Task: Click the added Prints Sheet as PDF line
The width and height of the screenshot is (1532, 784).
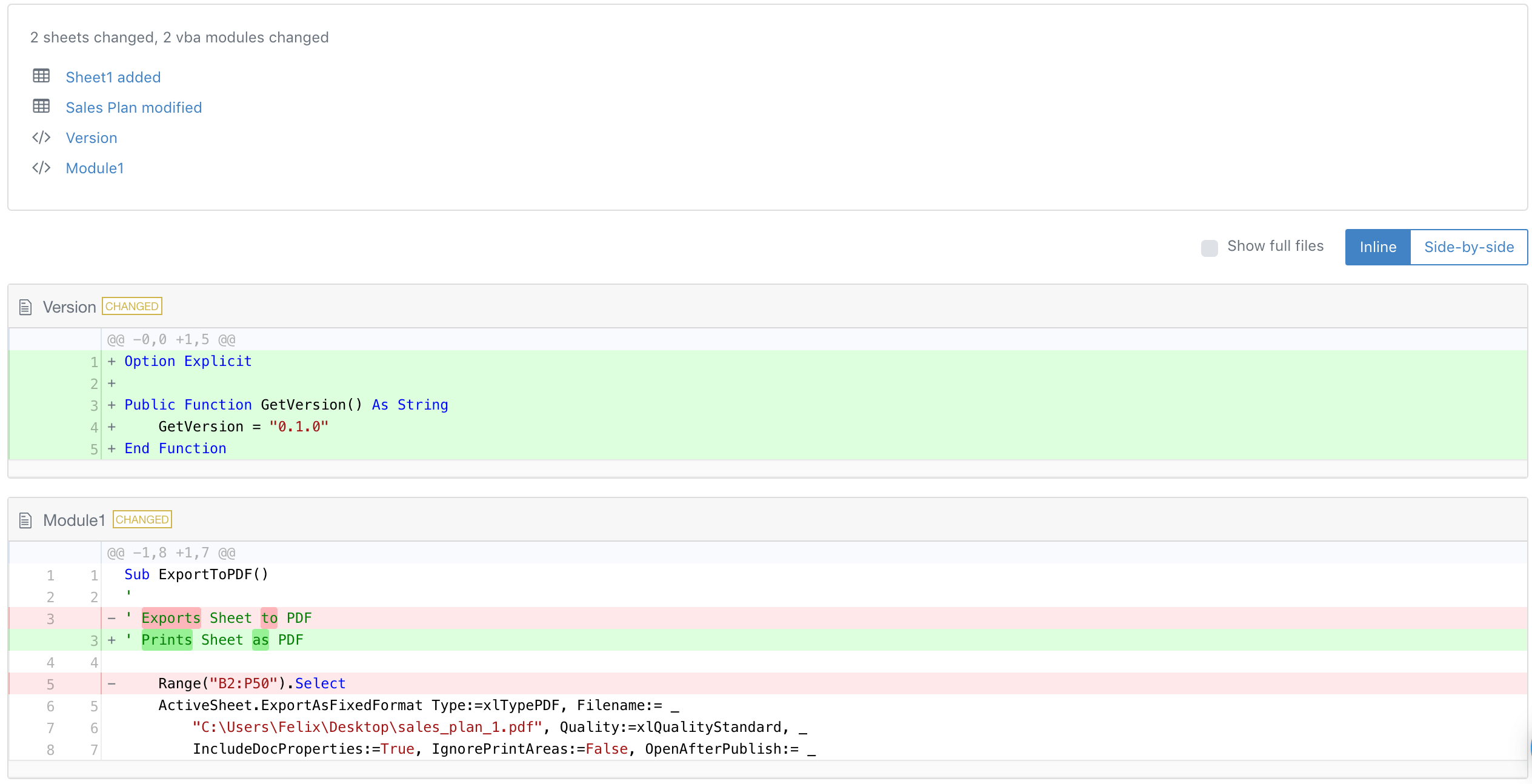Action: 222,640
